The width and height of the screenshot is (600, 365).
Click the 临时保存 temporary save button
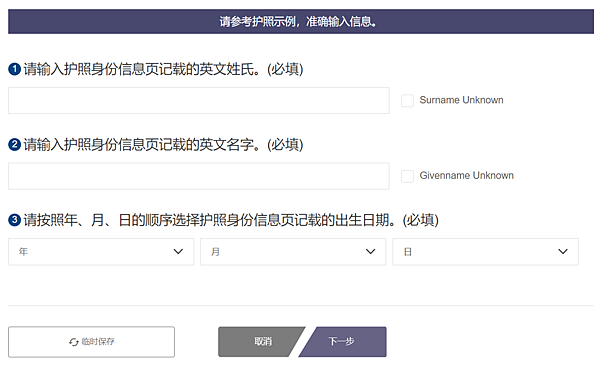point(91,342)
